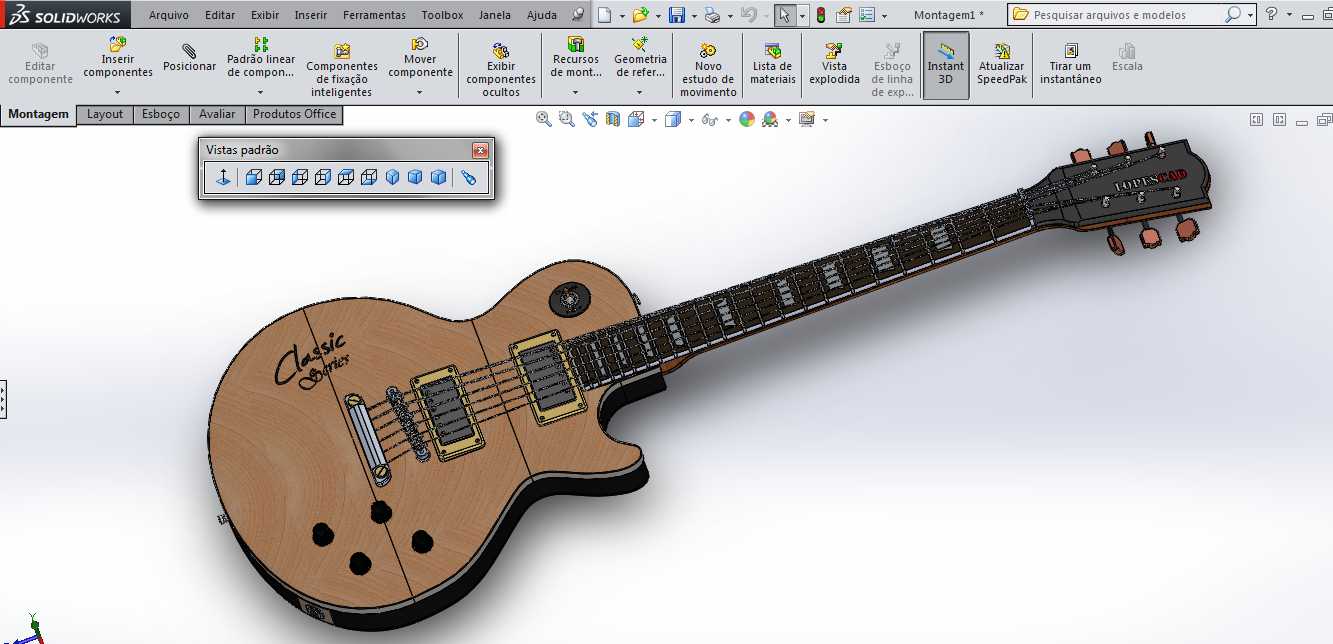
Task: Open the Ferramentas menu
Action: (374, 15)
